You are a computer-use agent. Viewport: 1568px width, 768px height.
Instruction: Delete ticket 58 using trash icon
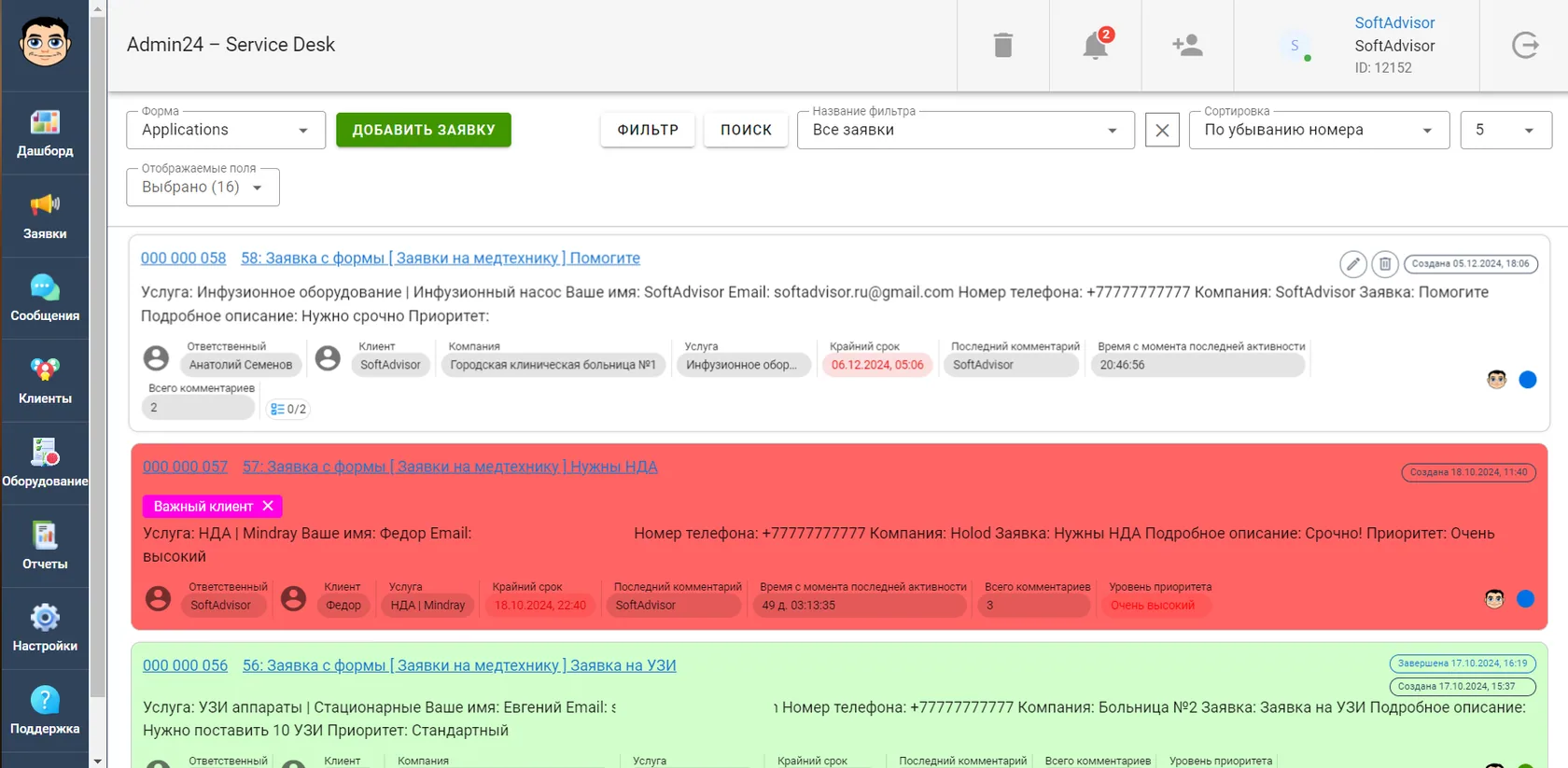[1385, 264]
